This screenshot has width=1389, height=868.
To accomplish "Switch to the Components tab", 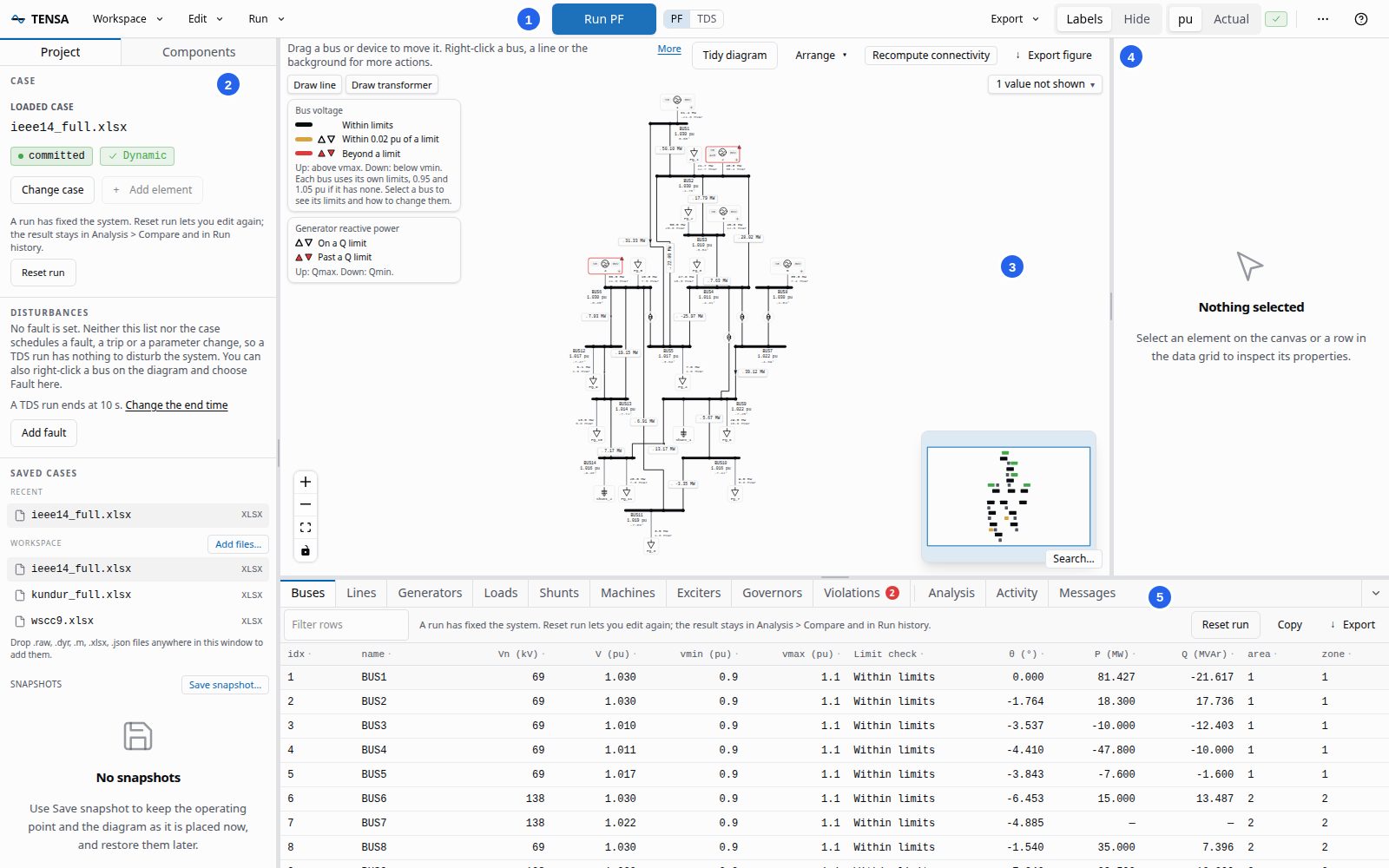I will tap(199, 52).
